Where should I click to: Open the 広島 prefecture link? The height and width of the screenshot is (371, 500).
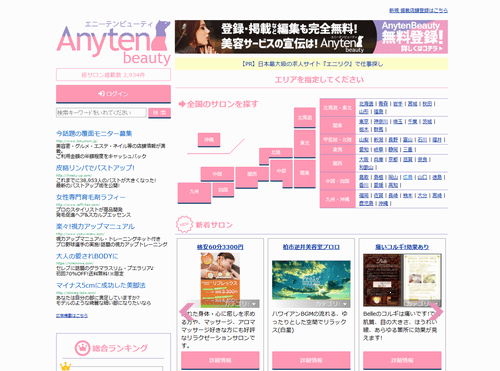[x=408, y=177]
